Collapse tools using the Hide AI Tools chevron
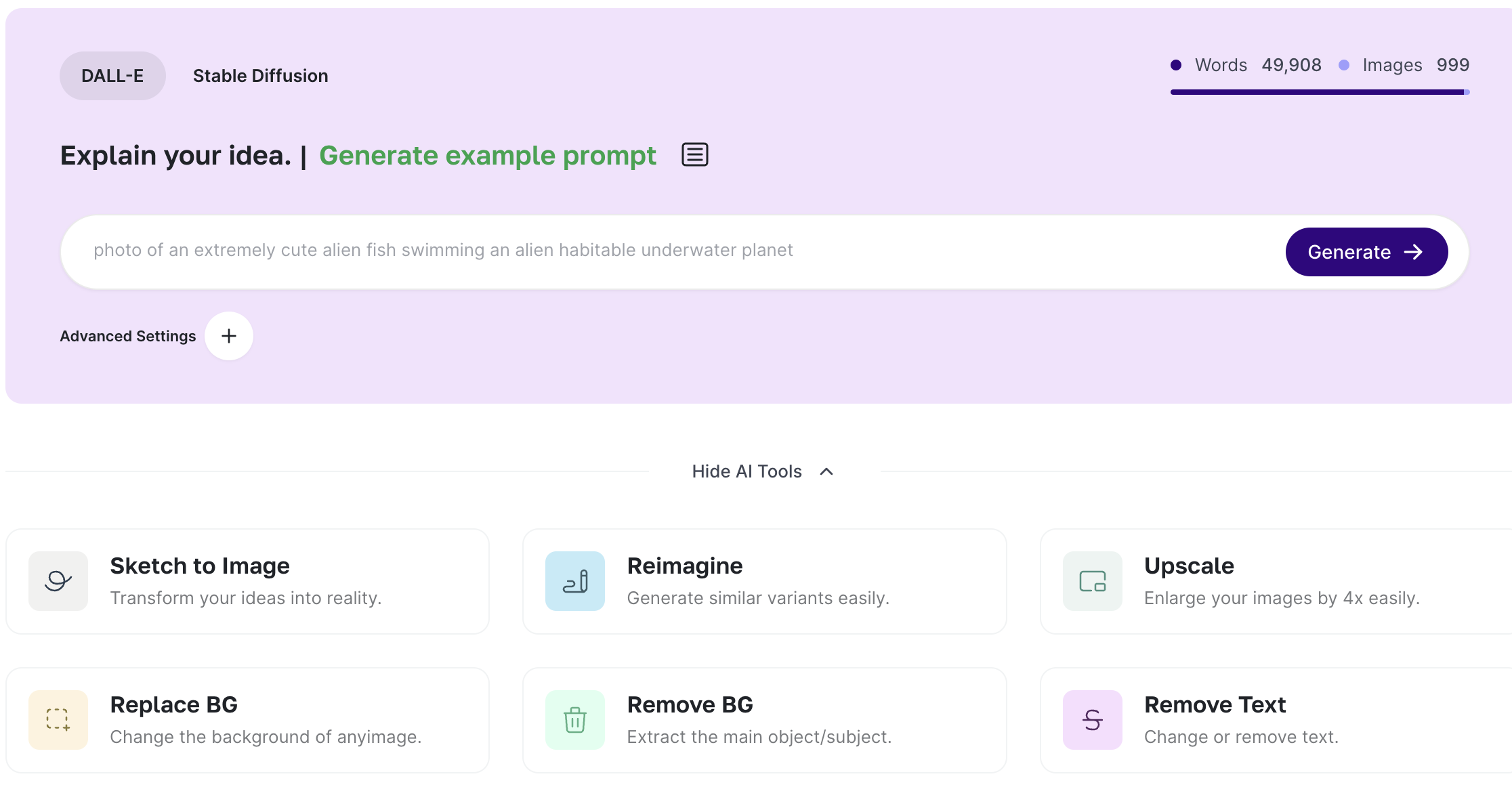Viewport: 1512px width, 787px height. (x=826, y=471)
